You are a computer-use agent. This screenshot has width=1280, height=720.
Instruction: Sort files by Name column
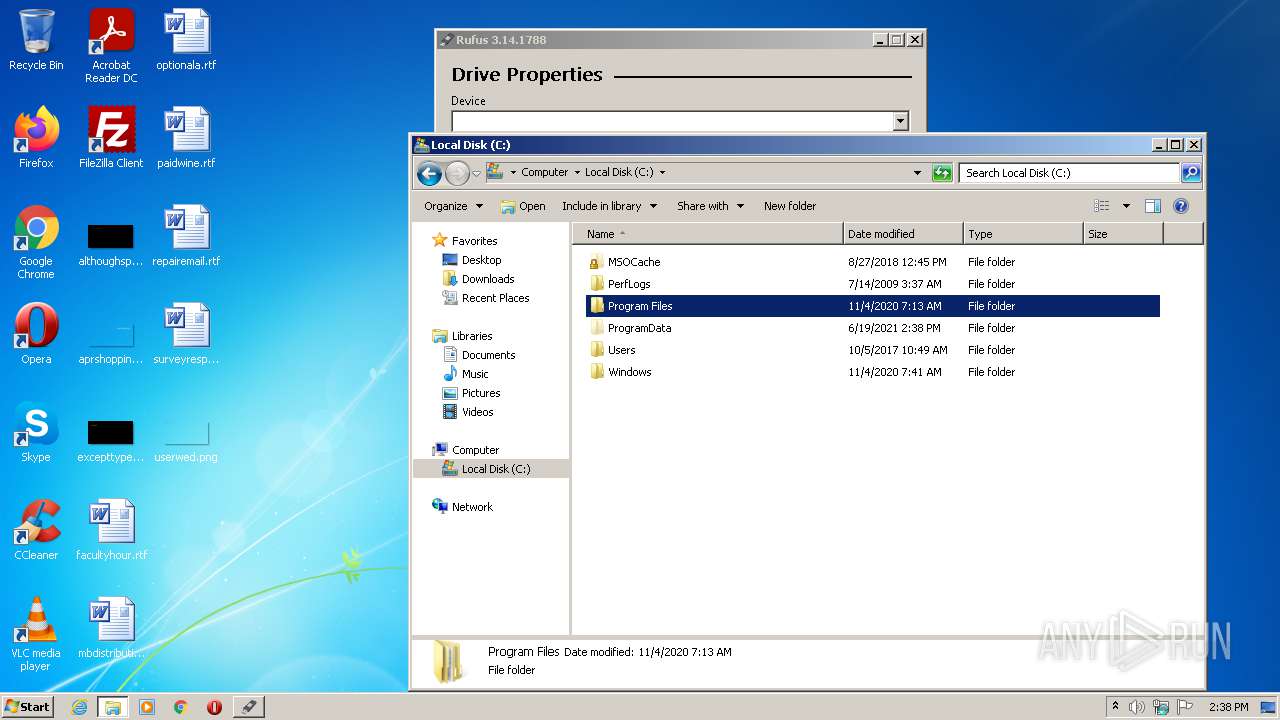coord(708,234)
